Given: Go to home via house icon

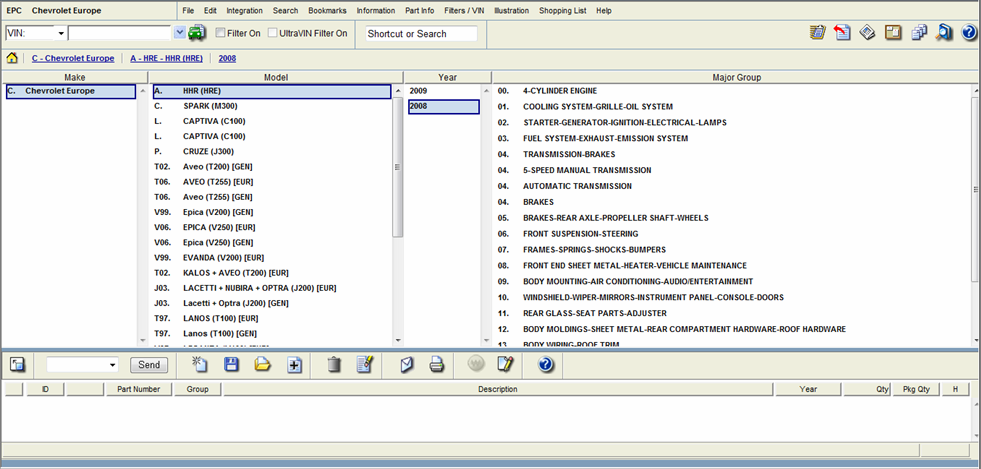Looking at the screenshot, I should tap(12, 58).
